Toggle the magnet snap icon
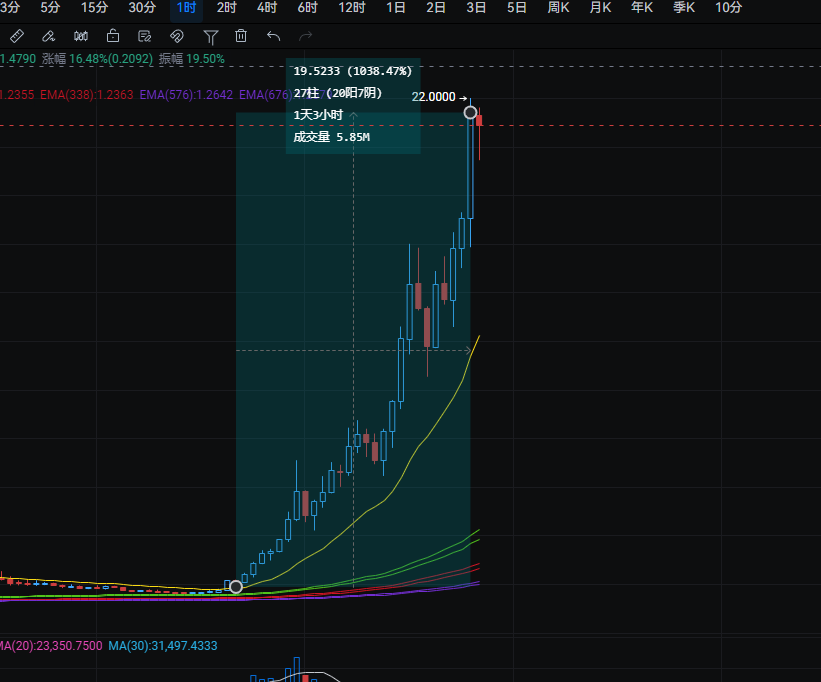821x682 pixels. [x=177, y=36]
